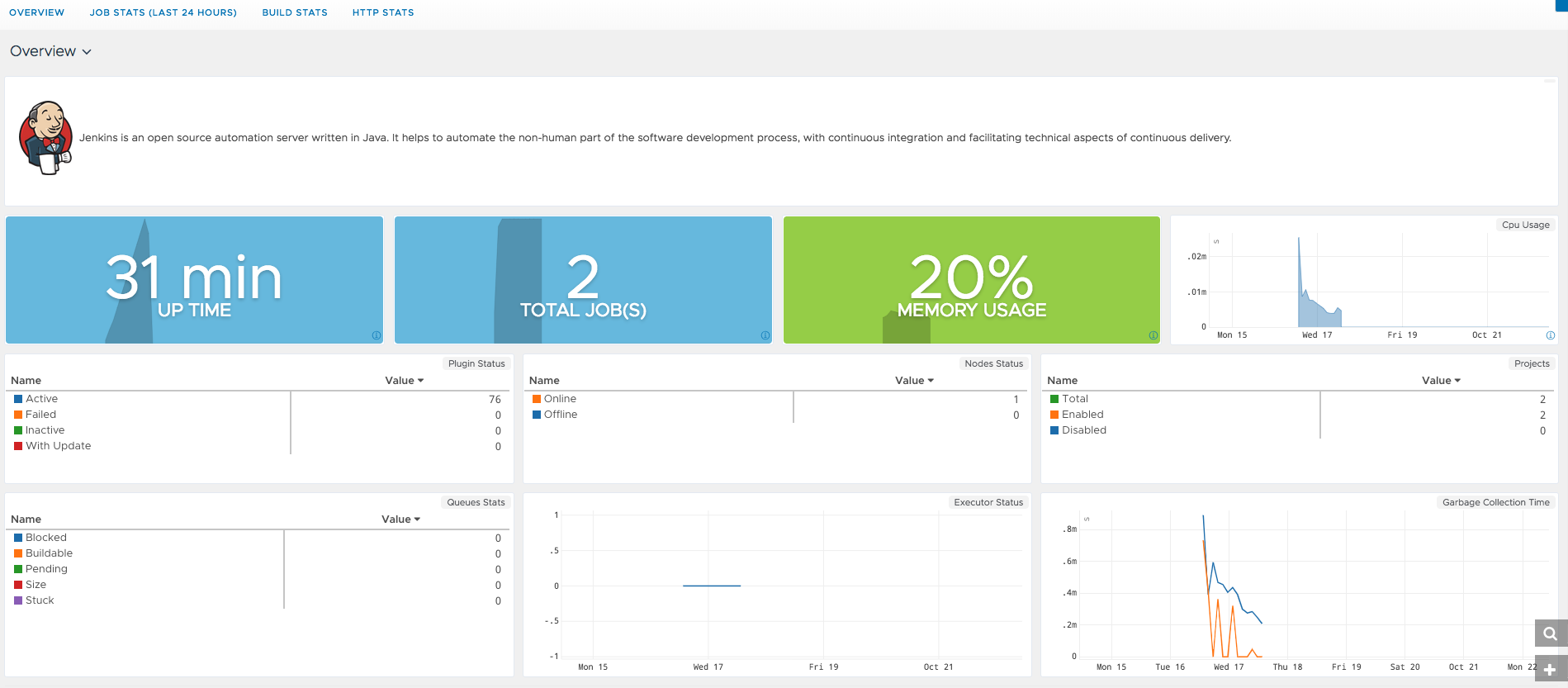Click the info icon on TOTAL JOB(S) tile
This screenshot has width=1568, height=688.
pyautogui.click(x=765, y=335)
